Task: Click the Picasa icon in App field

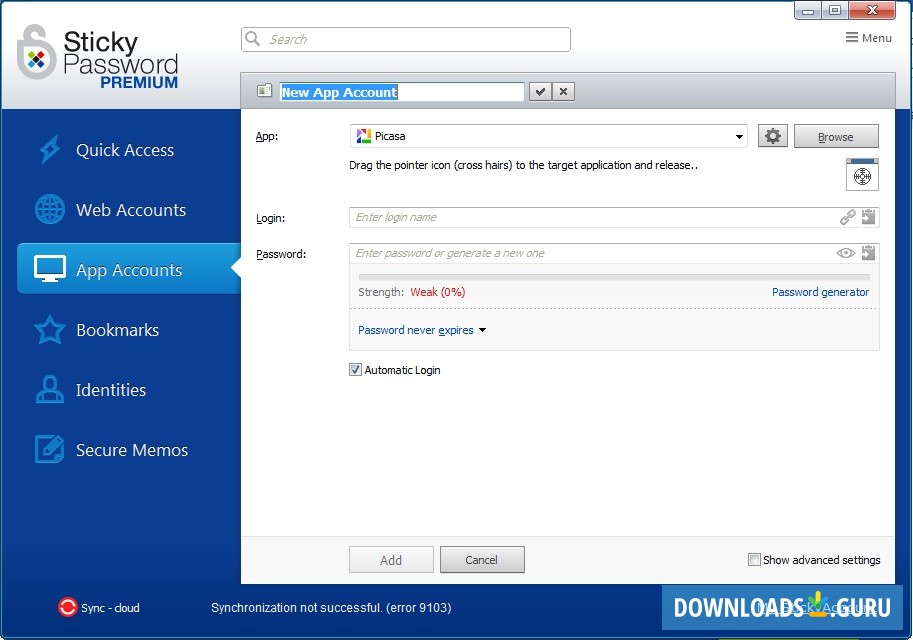Action: pyautogui.click(x=364, y=136)
